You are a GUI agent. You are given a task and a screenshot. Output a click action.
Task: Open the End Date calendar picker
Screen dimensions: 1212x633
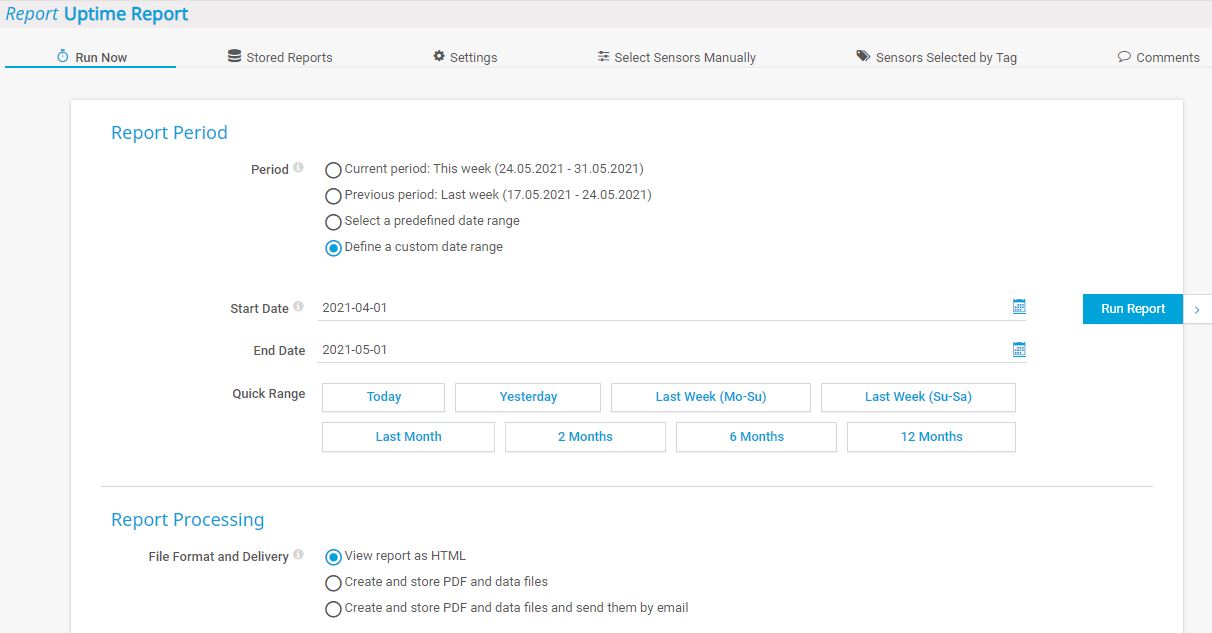(1019, 348)
